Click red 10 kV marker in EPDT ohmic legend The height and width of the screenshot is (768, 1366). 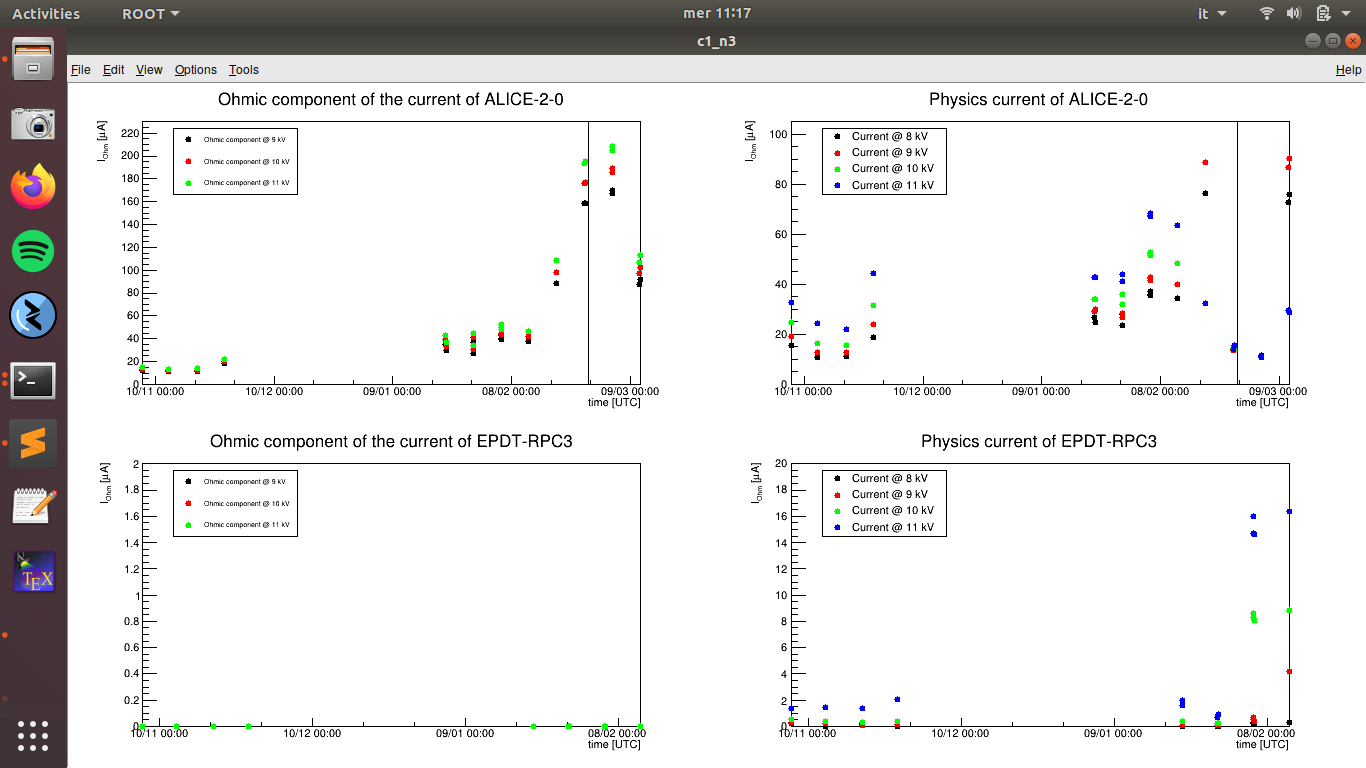188,503
